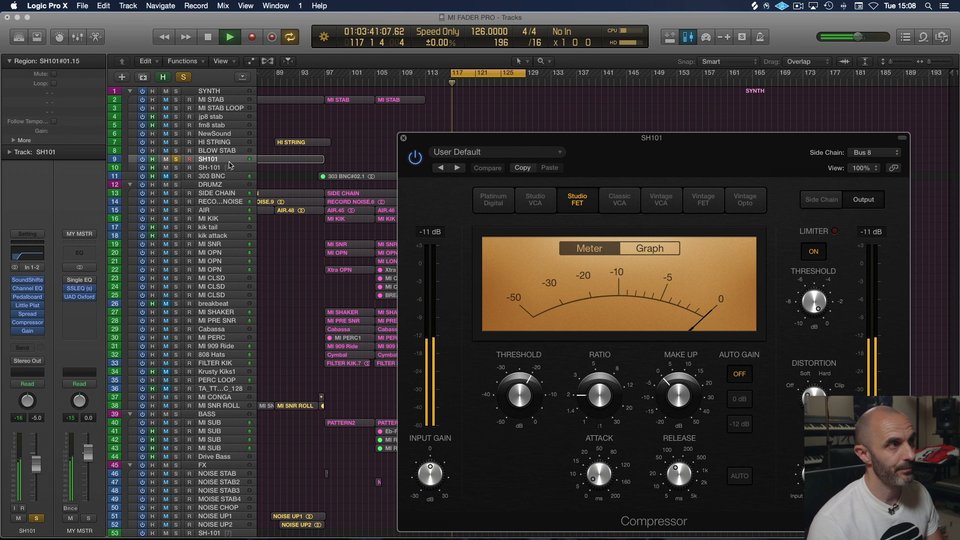Open the Functions menu in tracks area
Image resolution: width=960 pixels, height=540 pixels.
click(x=185, y=61)
